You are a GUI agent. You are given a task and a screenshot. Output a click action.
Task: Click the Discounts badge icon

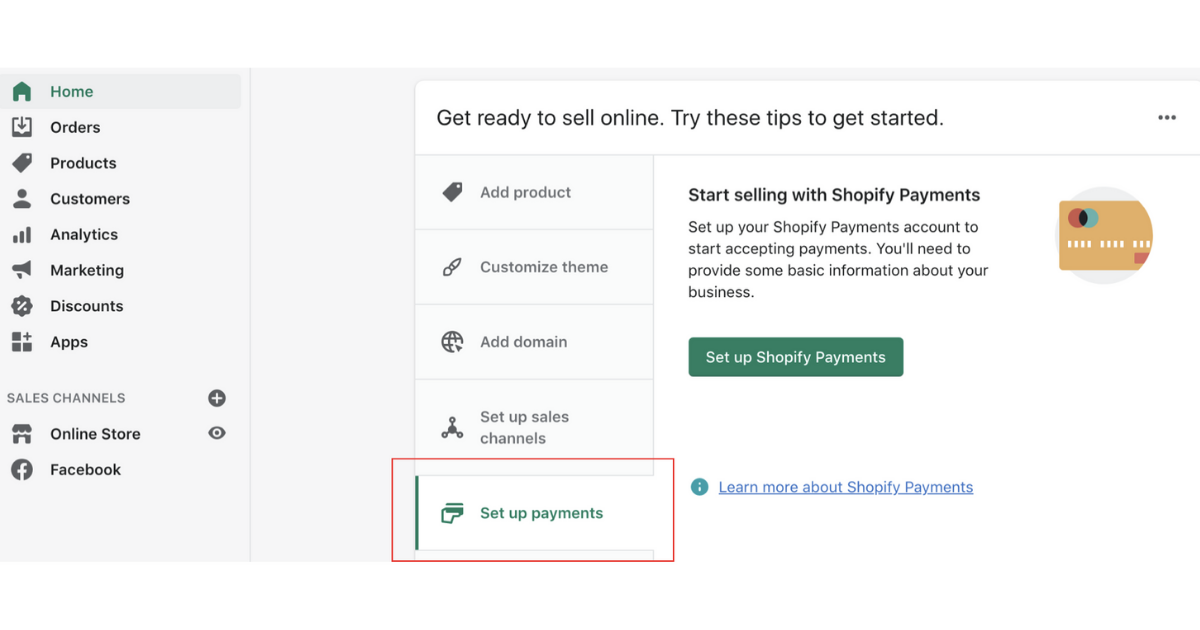click(22, 306)
